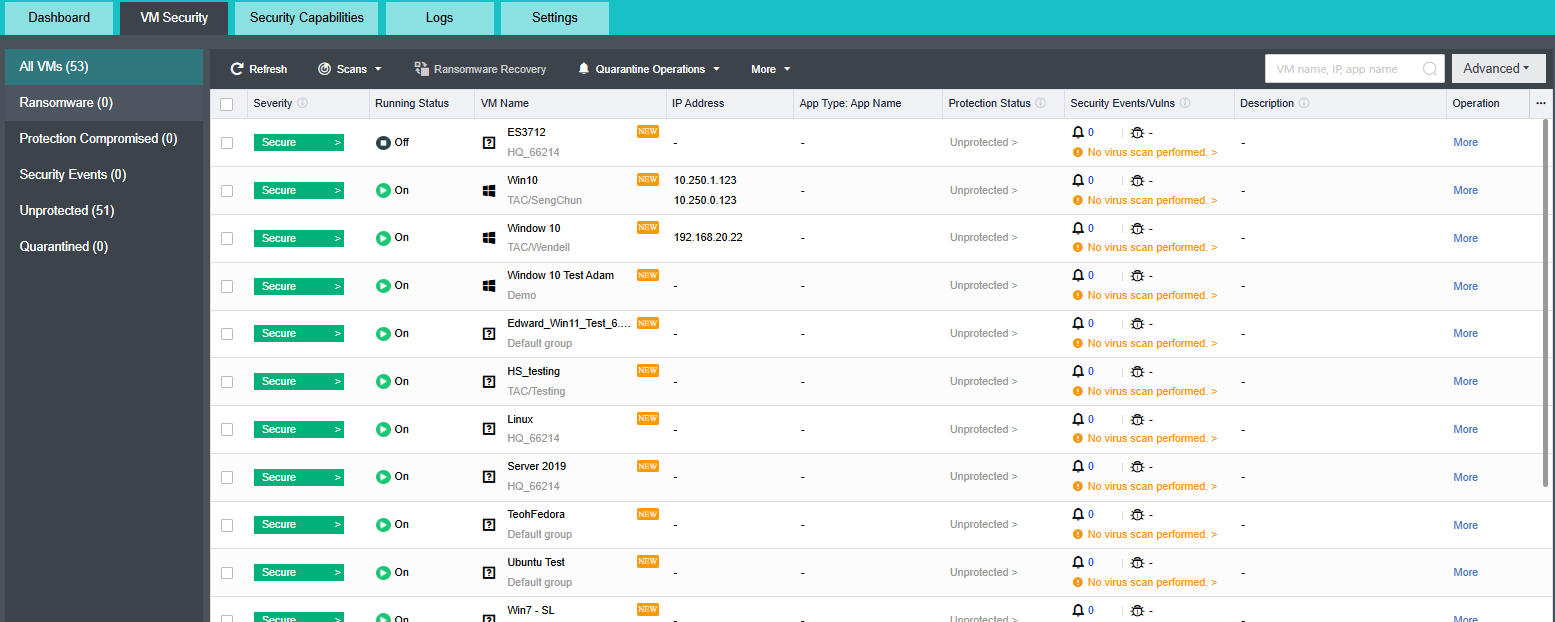Expand the Quarantine Operations dropdown
Screen dimensions: 1555x622
point(649,69)
